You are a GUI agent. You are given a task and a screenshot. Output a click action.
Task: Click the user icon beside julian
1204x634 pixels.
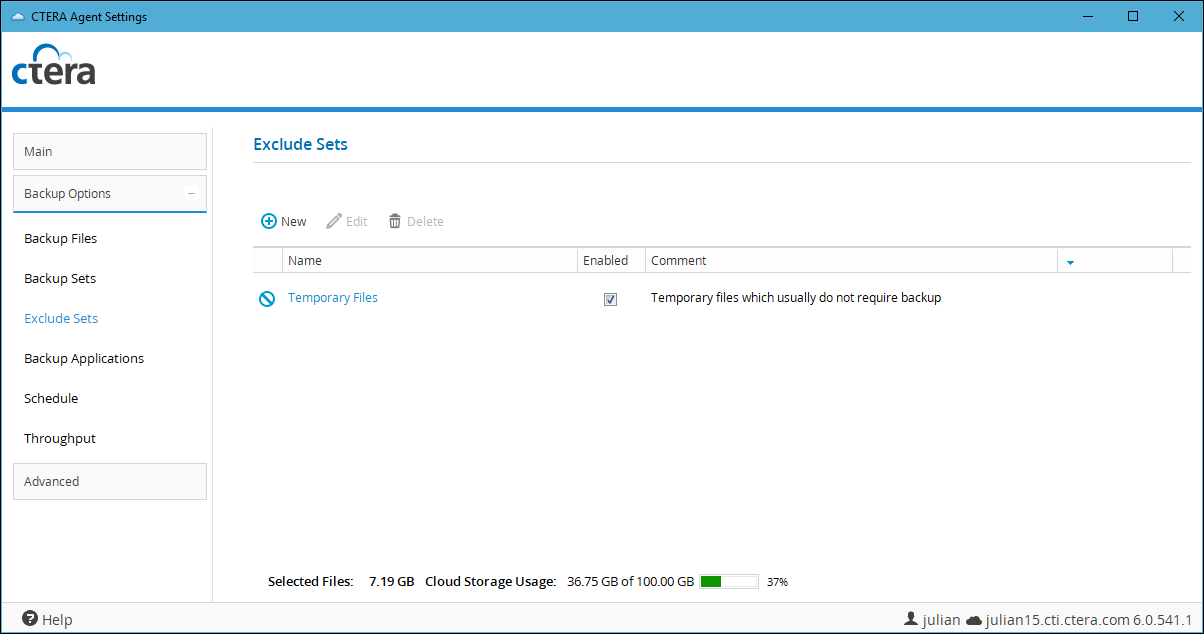(x=910, y=619)
